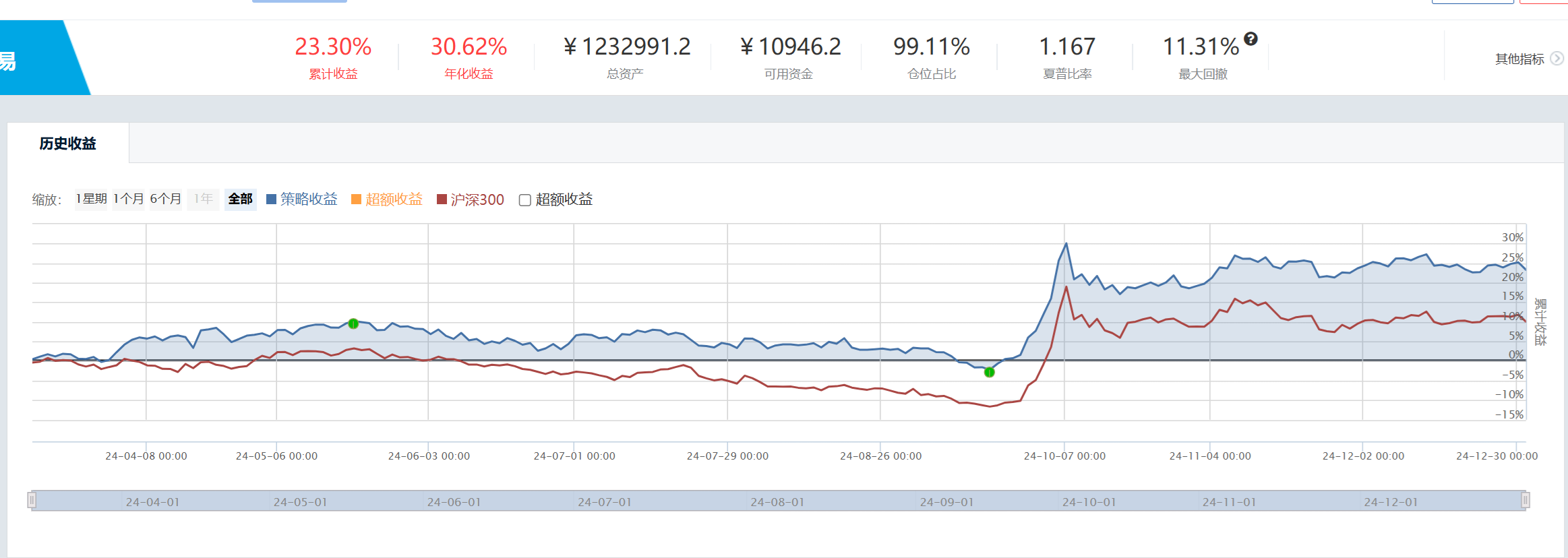The height and width of the screenshot is (558, 1568).
Task: Click the 24-07-01 00:00 axis label
Action: (x=574, y=456)
